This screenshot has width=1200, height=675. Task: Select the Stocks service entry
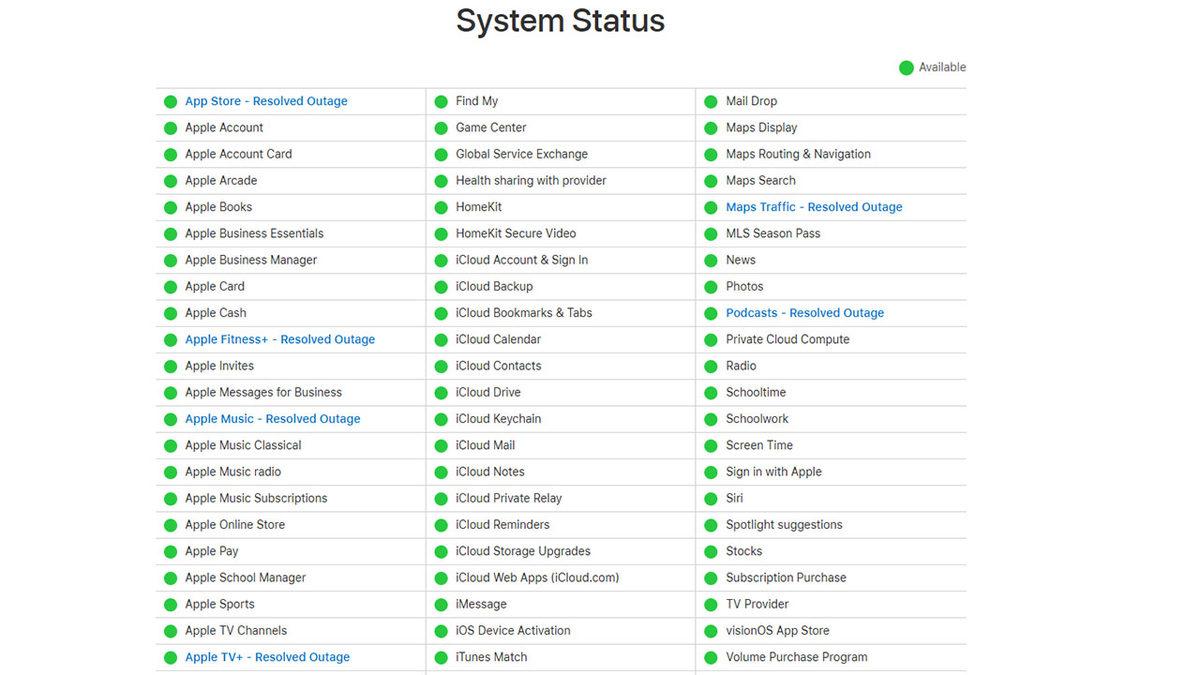click(x=744, y=551)
